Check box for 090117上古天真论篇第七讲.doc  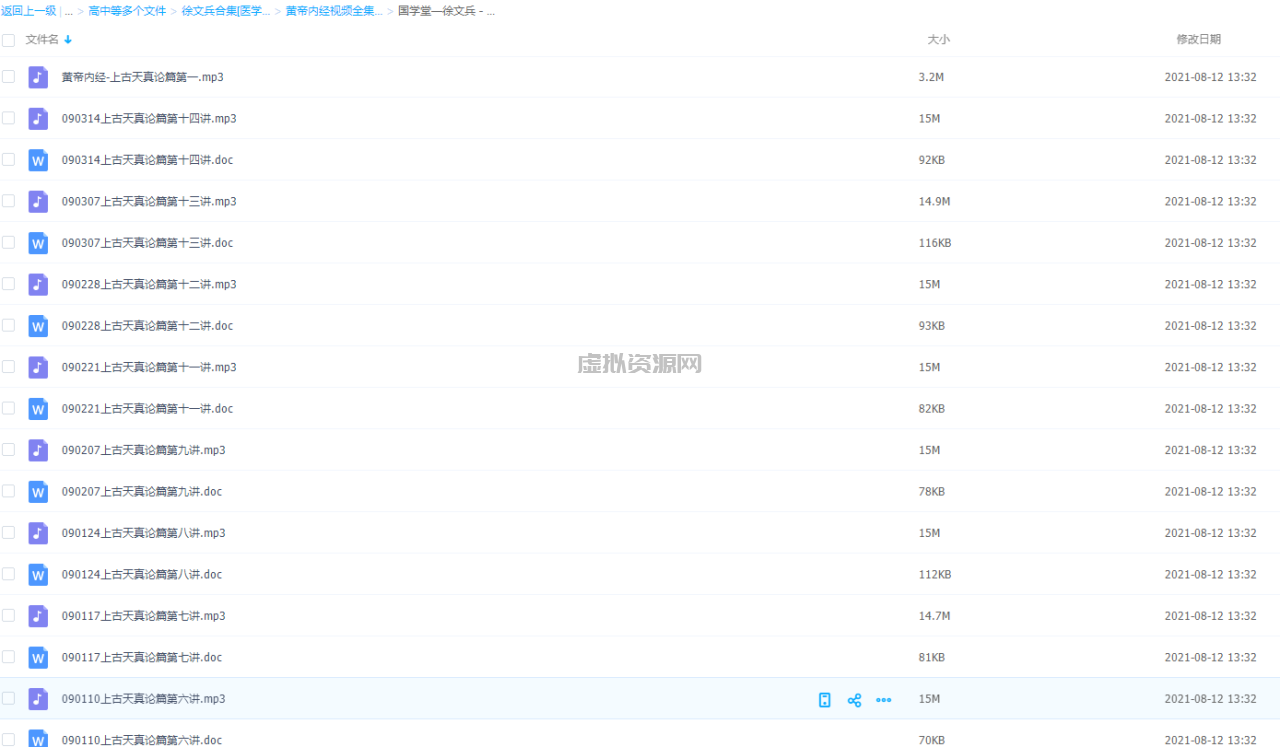click(x=8, y=658)
